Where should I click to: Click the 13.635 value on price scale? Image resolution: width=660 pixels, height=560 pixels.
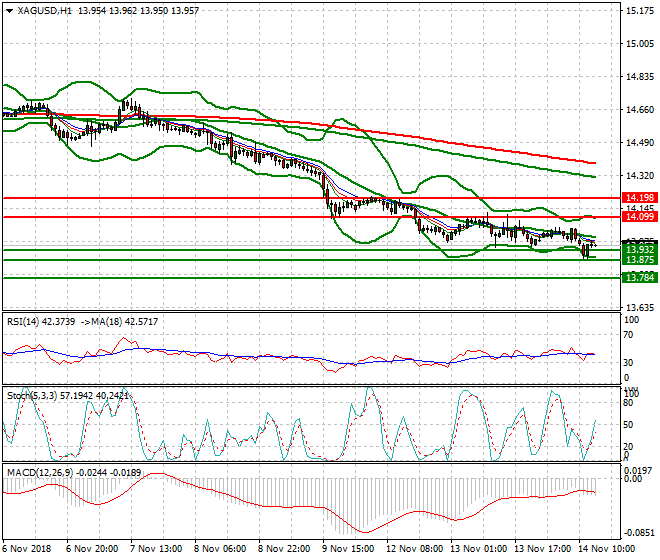[x=638, y=307]
